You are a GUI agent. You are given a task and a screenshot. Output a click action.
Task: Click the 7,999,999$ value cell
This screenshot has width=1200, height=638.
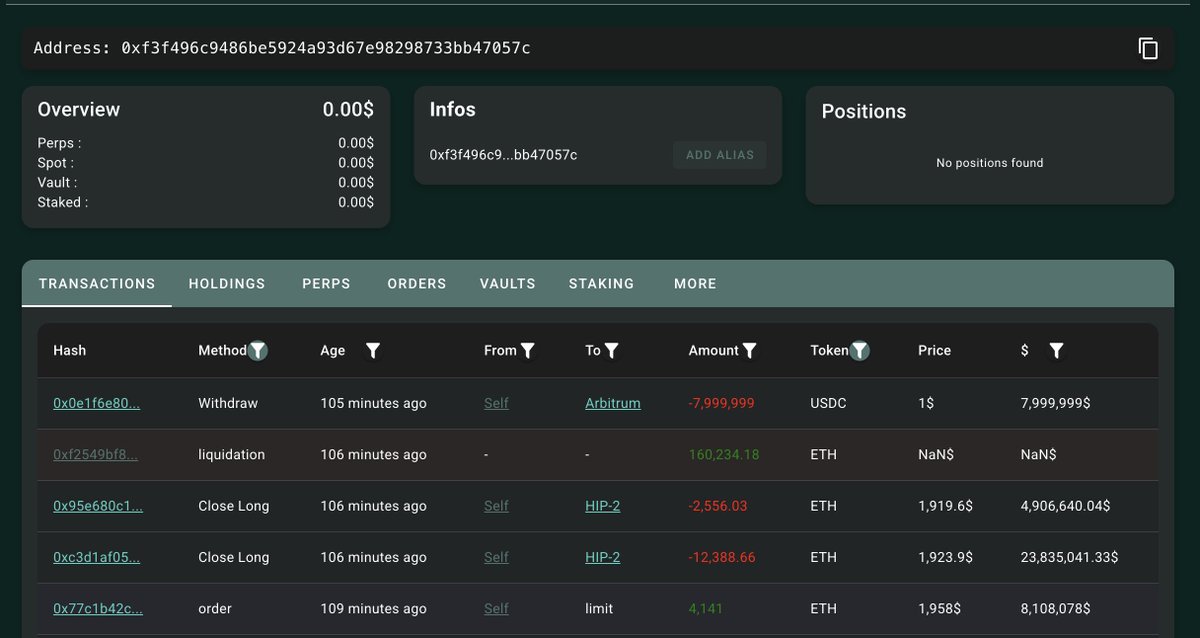(x=1055, y=403)
